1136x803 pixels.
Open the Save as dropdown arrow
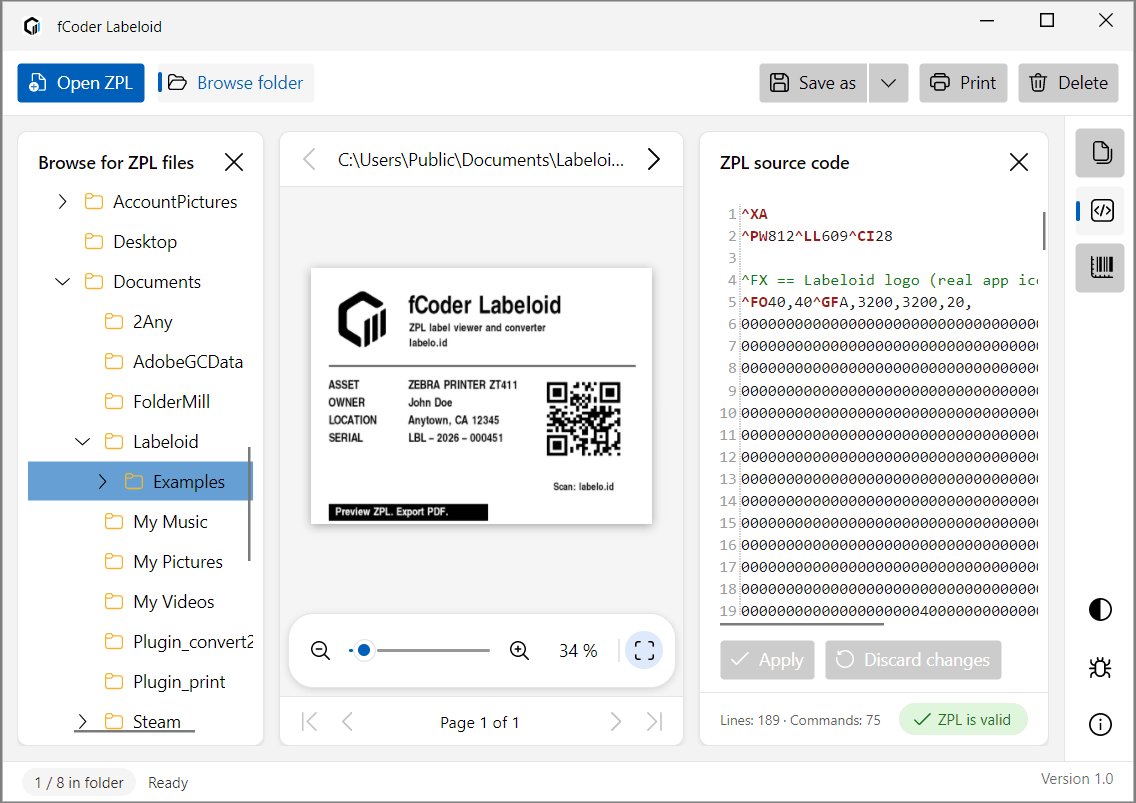click(x=888, y=83)
